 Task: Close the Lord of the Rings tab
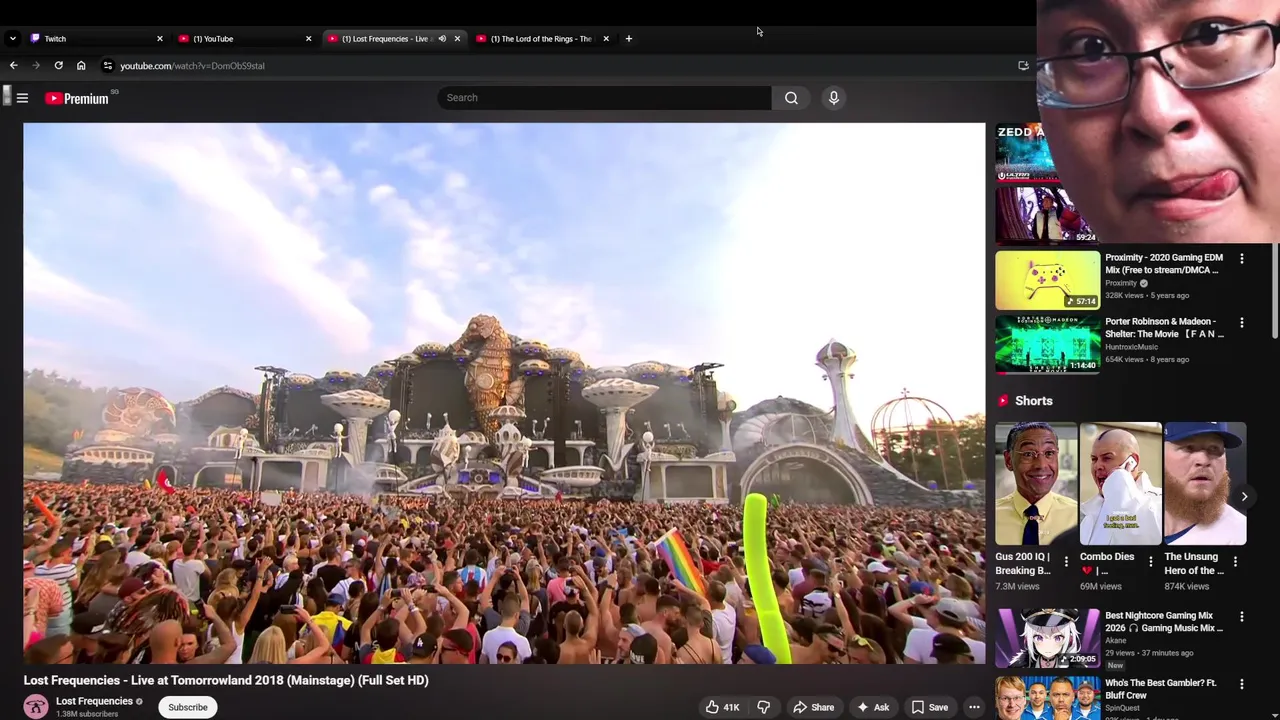(605, 39)
